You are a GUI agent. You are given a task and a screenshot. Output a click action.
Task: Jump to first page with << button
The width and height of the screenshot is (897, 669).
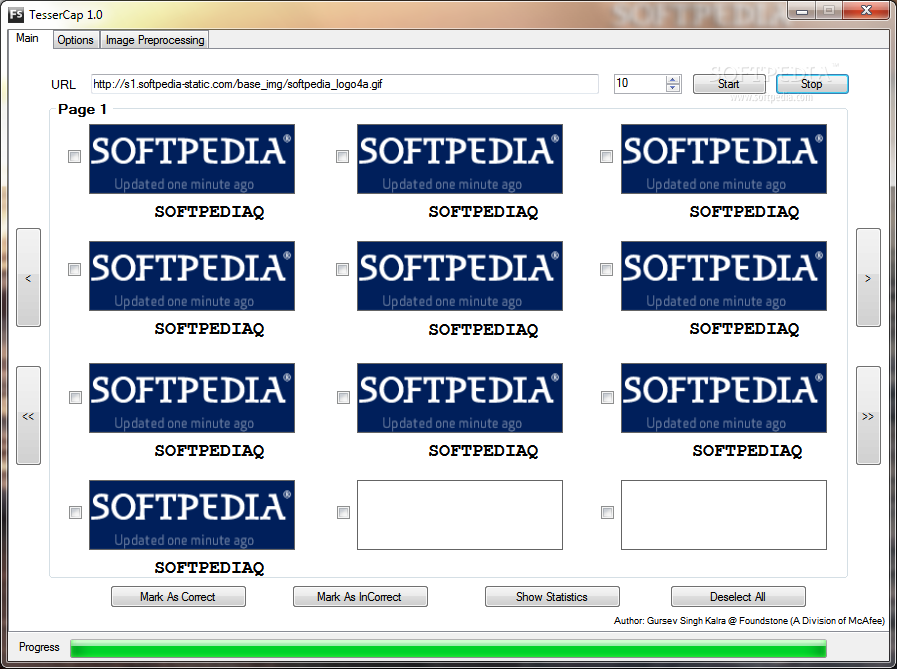28,416
